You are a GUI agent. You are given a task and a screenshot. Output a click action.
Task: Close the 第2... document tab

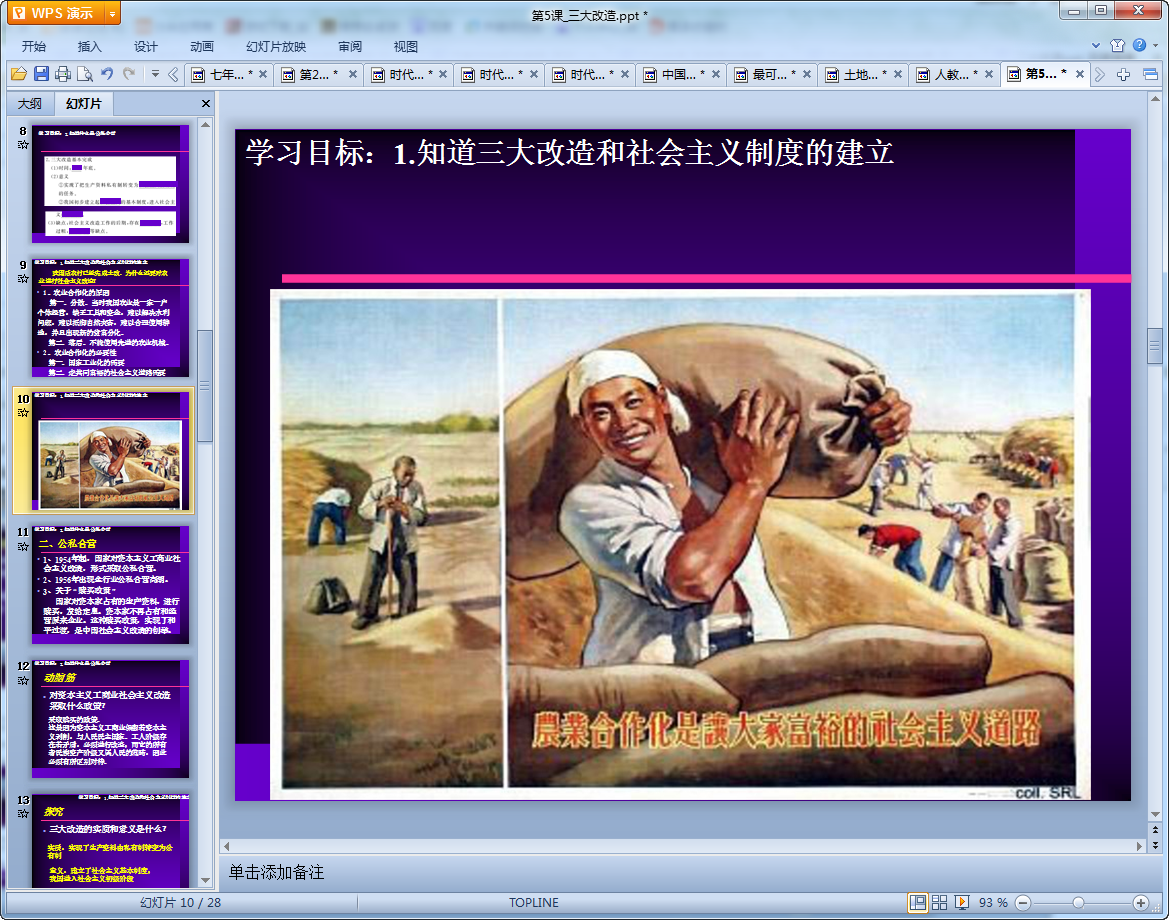point(353,74)
